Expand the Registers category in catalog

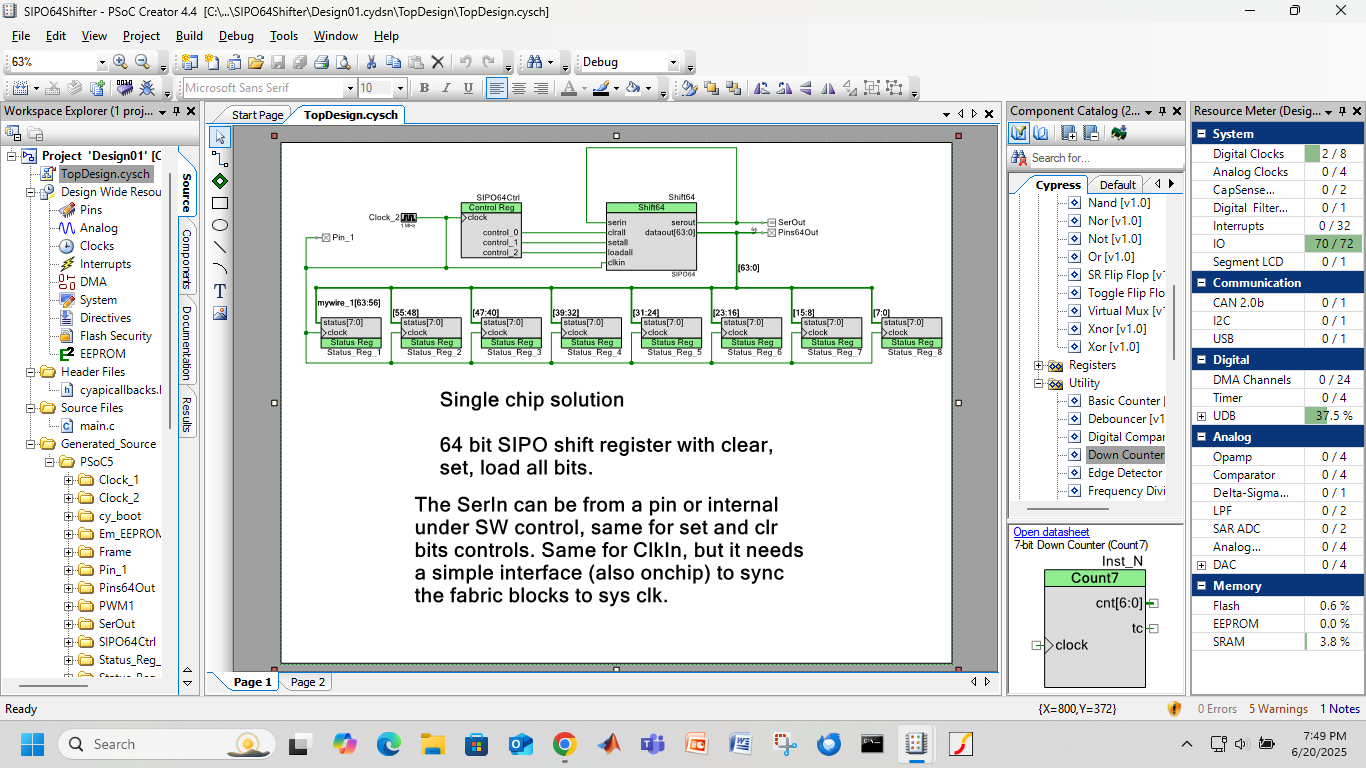[1038, 365]
